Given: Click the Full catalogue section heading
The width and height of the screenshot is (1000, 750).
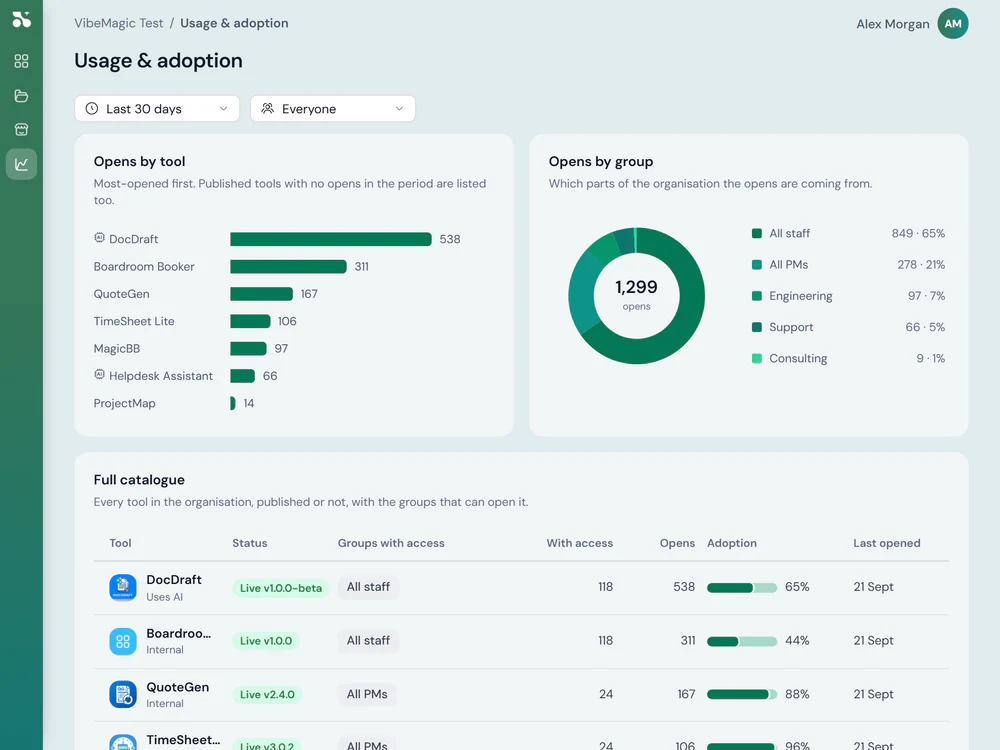Looking at the screenshot, I should click(139, 480).
